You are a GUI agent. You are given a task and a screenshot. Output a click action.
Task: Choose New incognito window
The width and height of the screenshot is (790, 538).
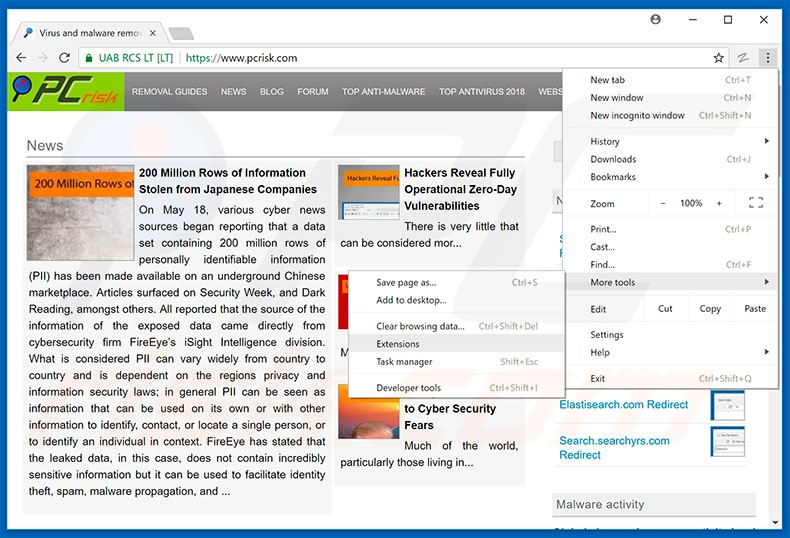637,115
